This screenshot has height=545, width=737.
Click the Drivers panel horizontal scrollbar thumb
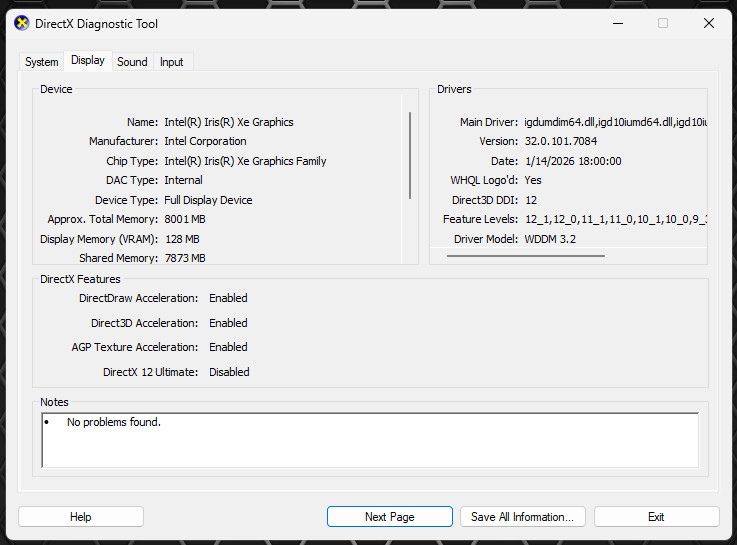(x=525, y=256)
